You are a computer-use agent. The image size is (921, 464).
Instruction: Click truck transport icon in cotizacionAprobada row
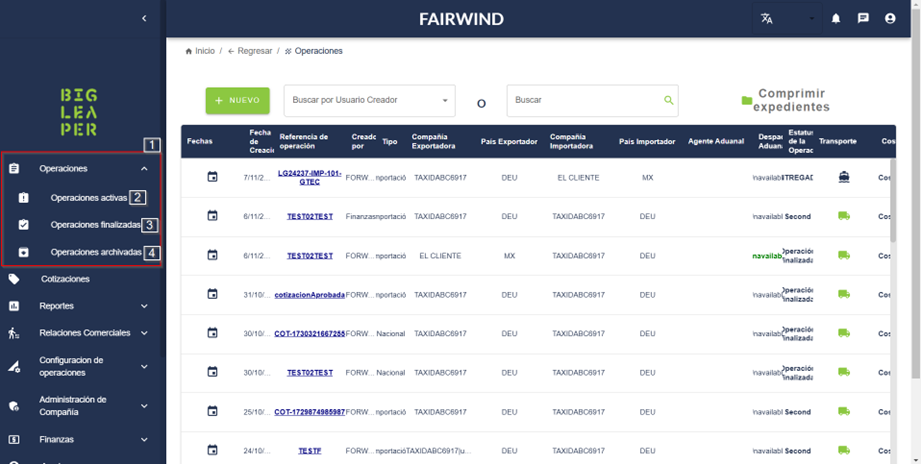click(843, 294)
